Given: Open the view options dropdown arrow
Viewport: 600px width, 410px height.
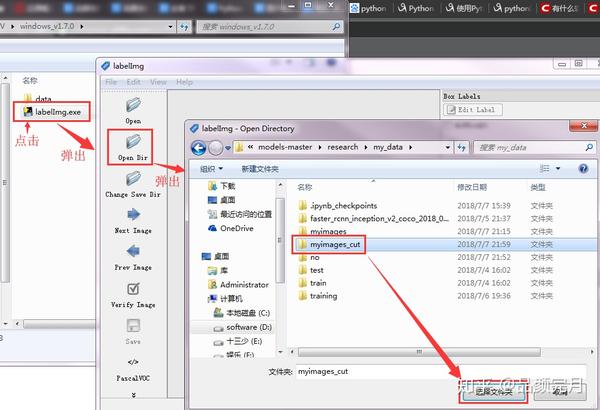Looking at the screenshot, I should (558, 168).
